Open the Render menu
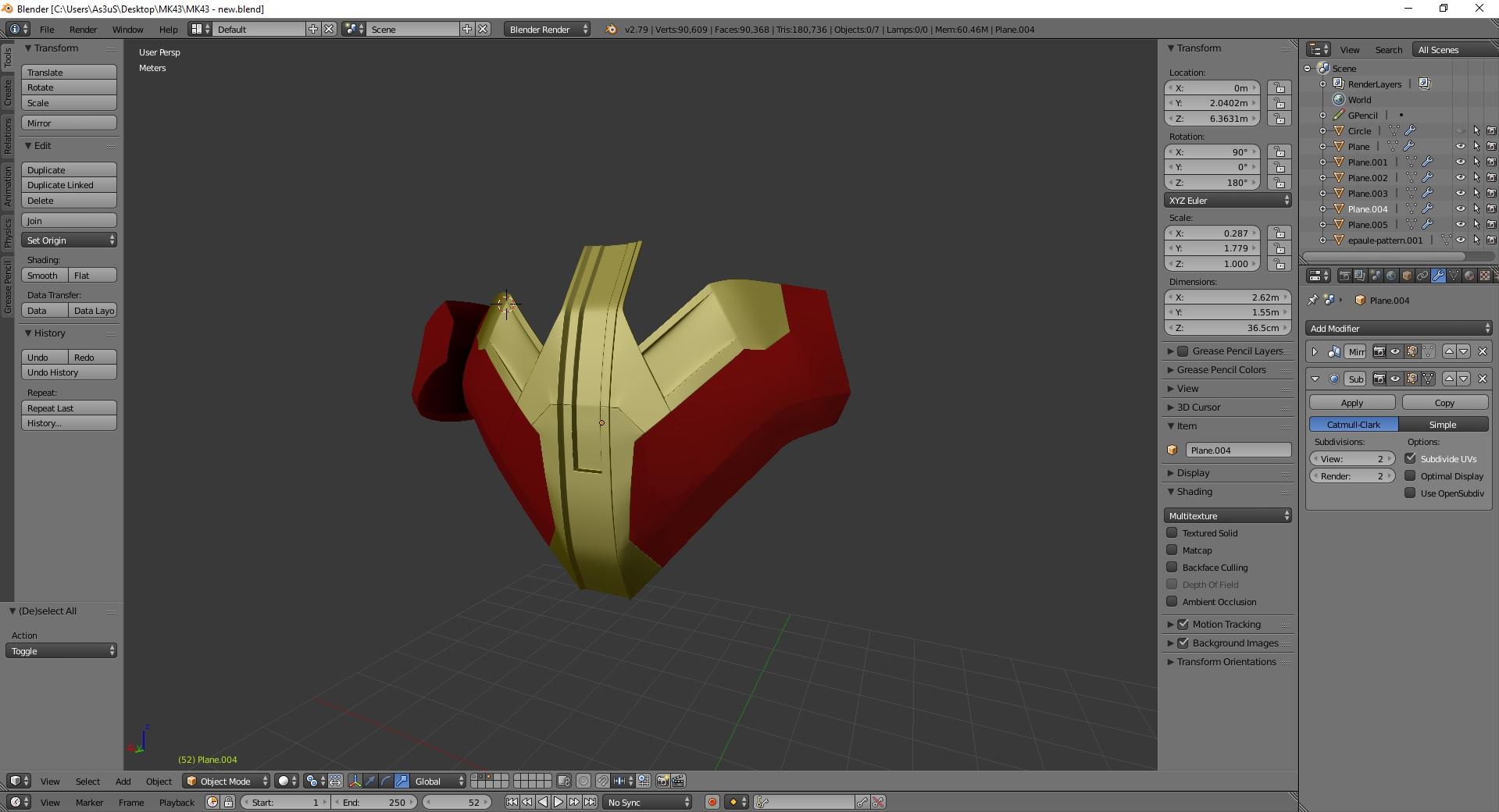The height and width of the screenshot is (812, 1499). pos(83,29)
